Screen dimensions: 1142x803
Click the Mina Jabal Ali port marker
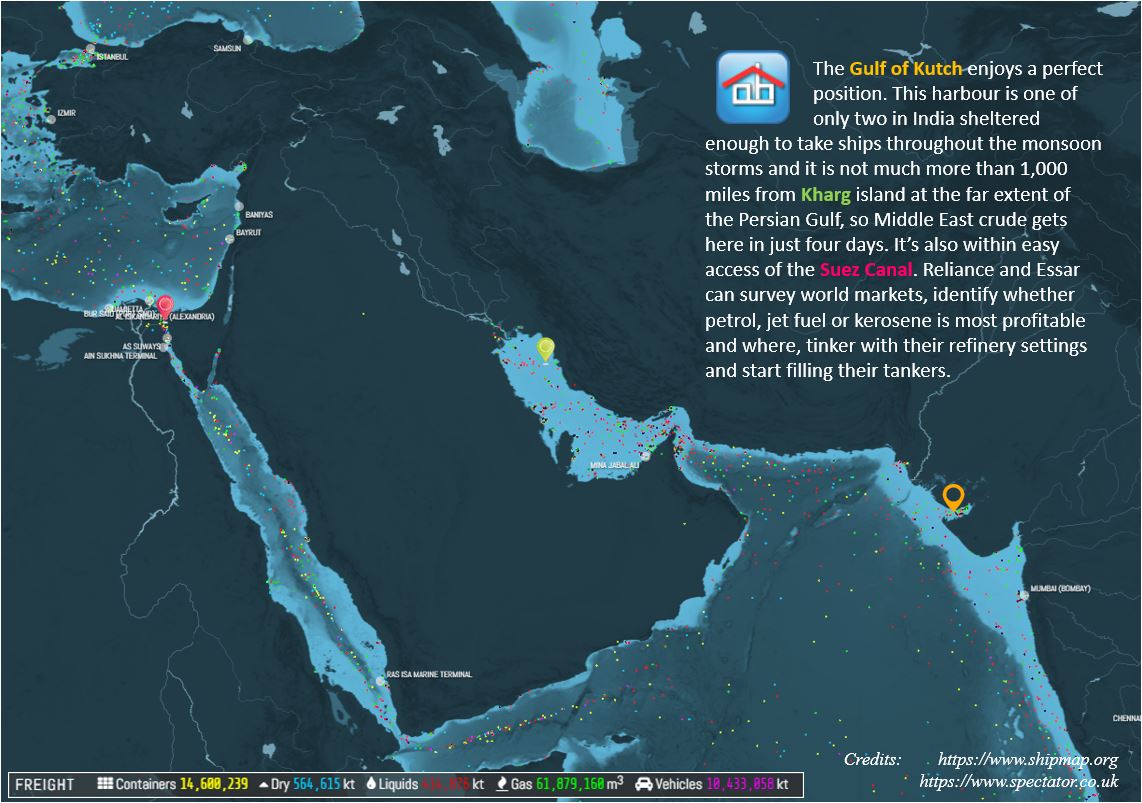pyautogui.click(x=646, y=456)
